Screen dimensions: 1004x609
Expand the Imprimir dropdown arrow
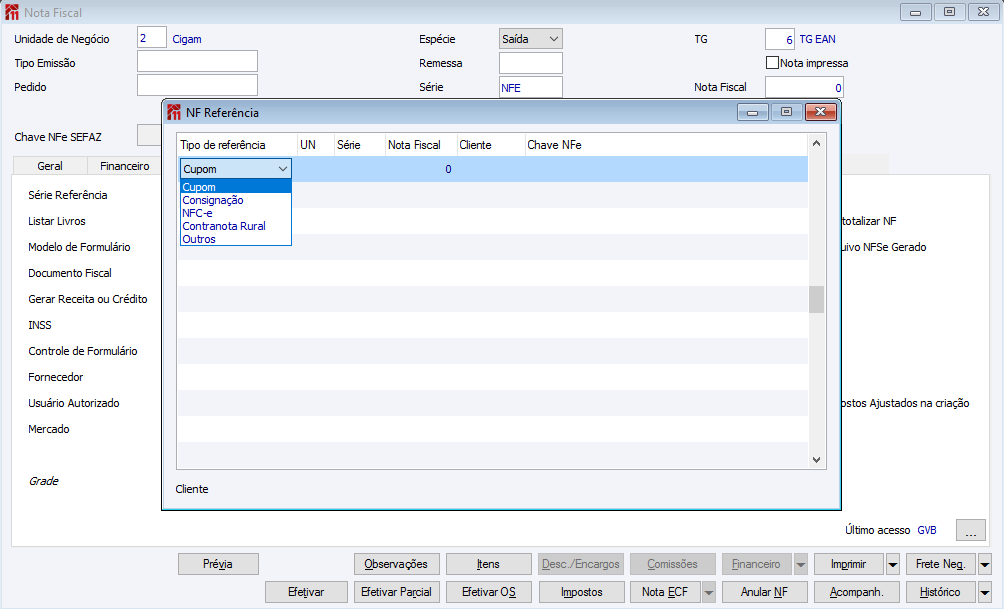pos(893,564)
